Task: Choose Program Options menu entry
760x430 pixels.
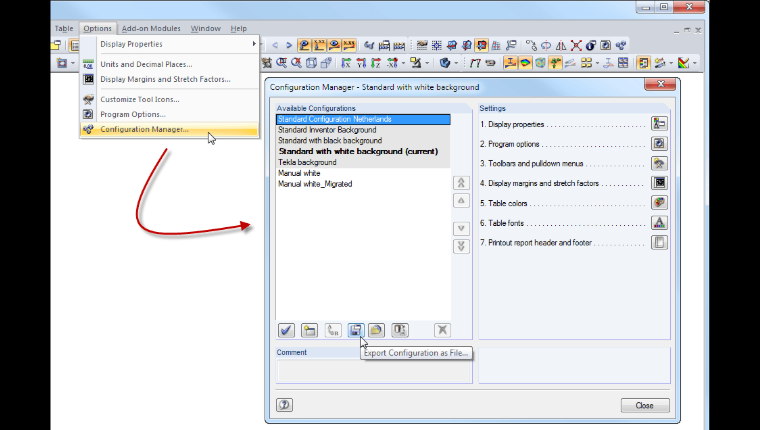Action: tap(169, 114)
